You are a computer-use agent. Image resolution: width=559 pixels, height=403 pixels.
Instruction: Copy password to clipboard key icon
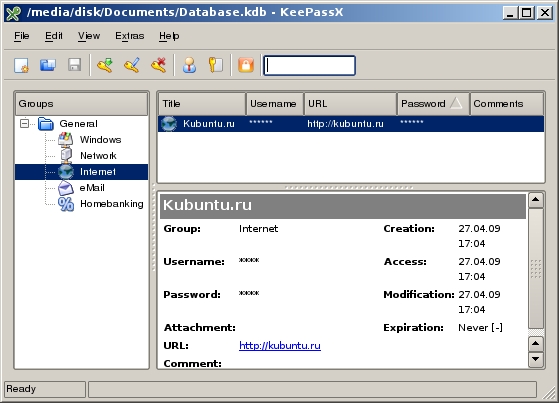click(216, 65)
